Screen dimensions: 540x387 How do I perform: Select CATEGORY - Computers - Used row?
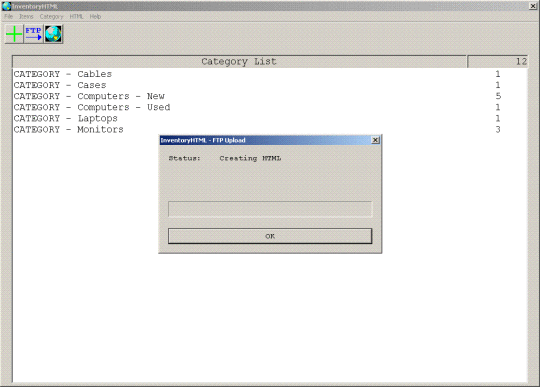[270, 107]
